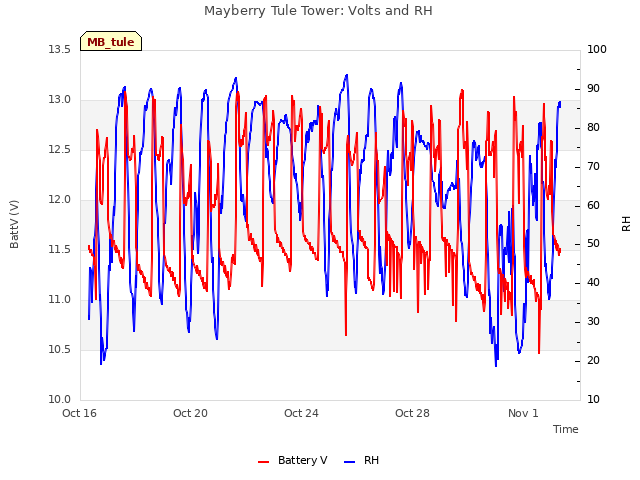The image size is (640, 480).
Task: Click the 'Oct 28' x-axis tick label
Action: pyautogui.click(x=412, y=413)
